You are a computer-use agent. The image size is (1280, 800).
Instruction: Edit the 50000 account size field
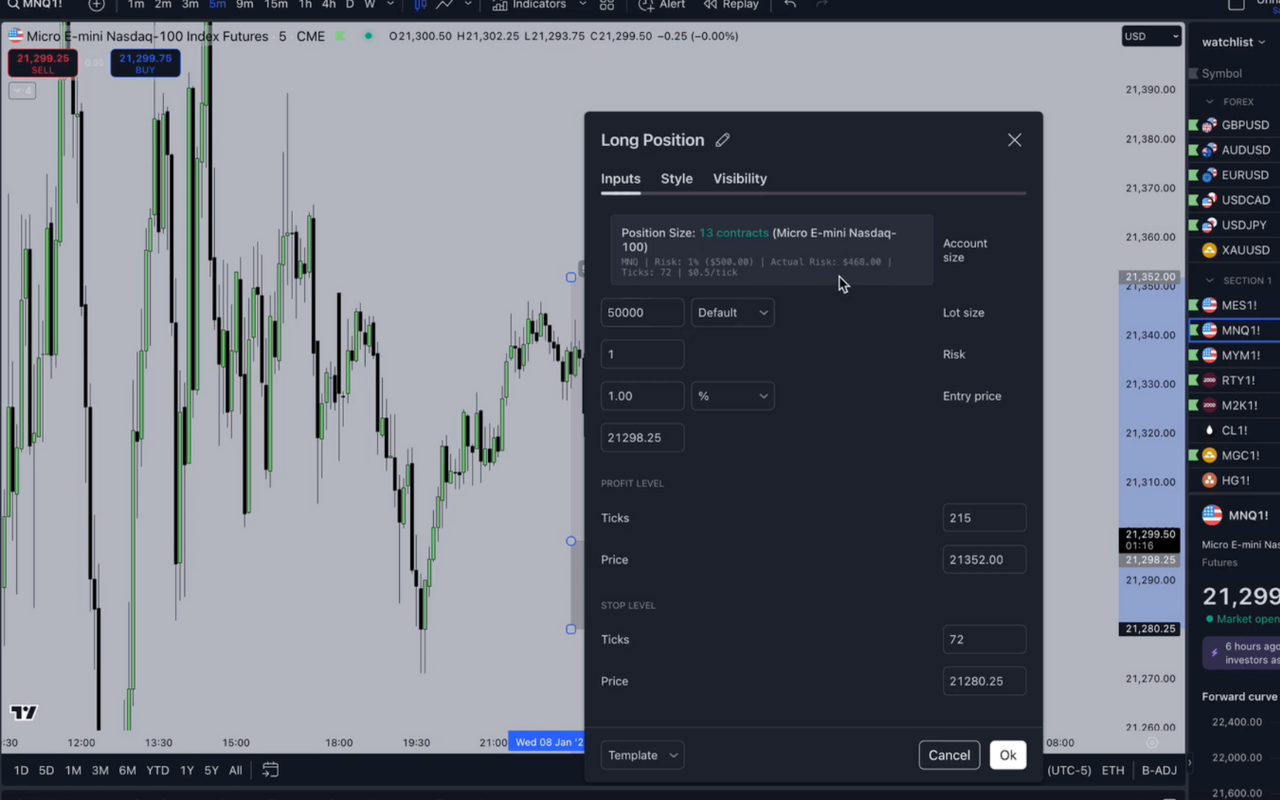coord(643,313)
